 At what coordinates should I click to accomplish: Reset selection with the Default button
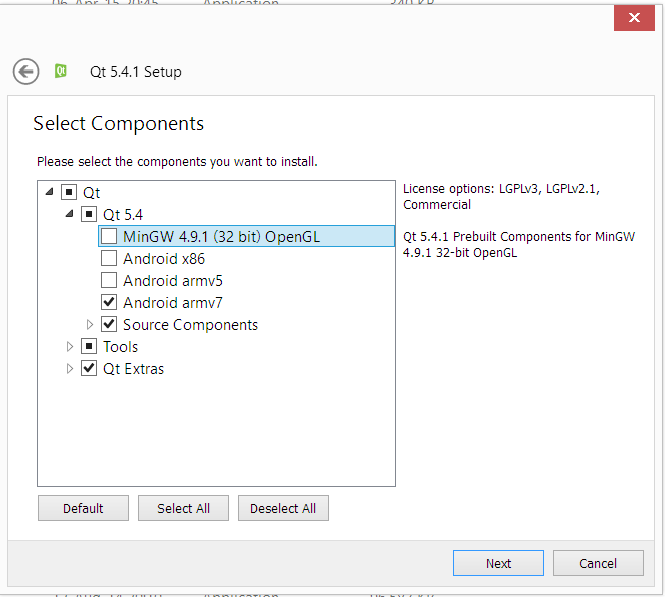pyautogui.click(x=83, y=508)
